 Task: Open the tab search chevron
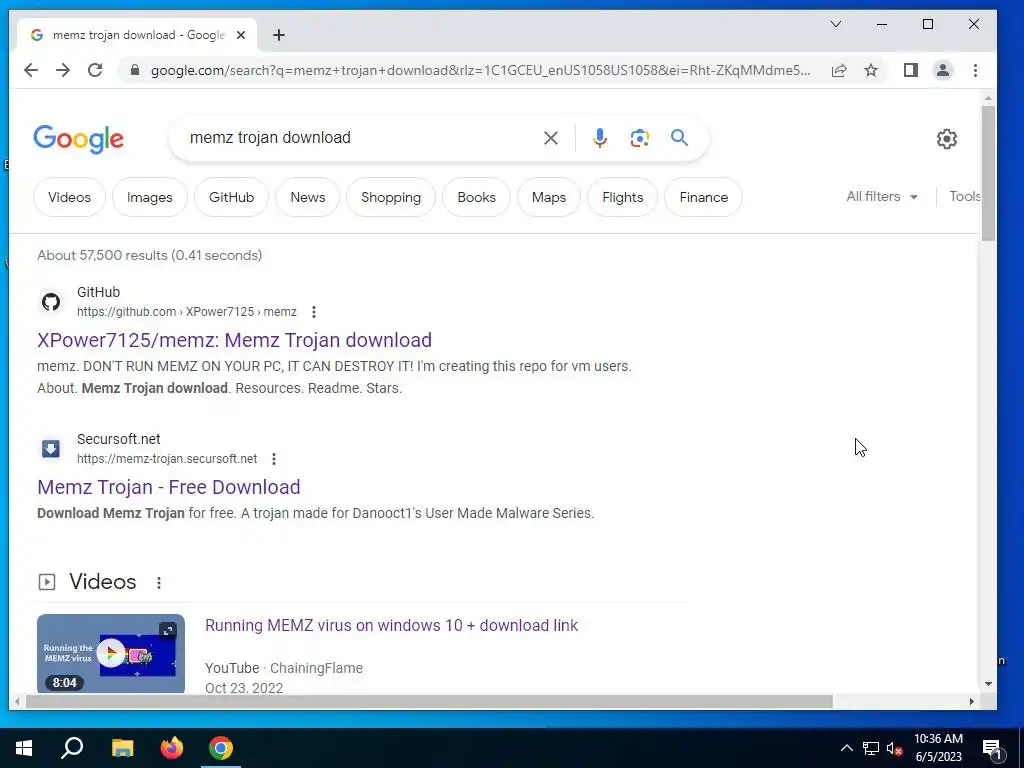pyautogui.click(x=835, y=24)
